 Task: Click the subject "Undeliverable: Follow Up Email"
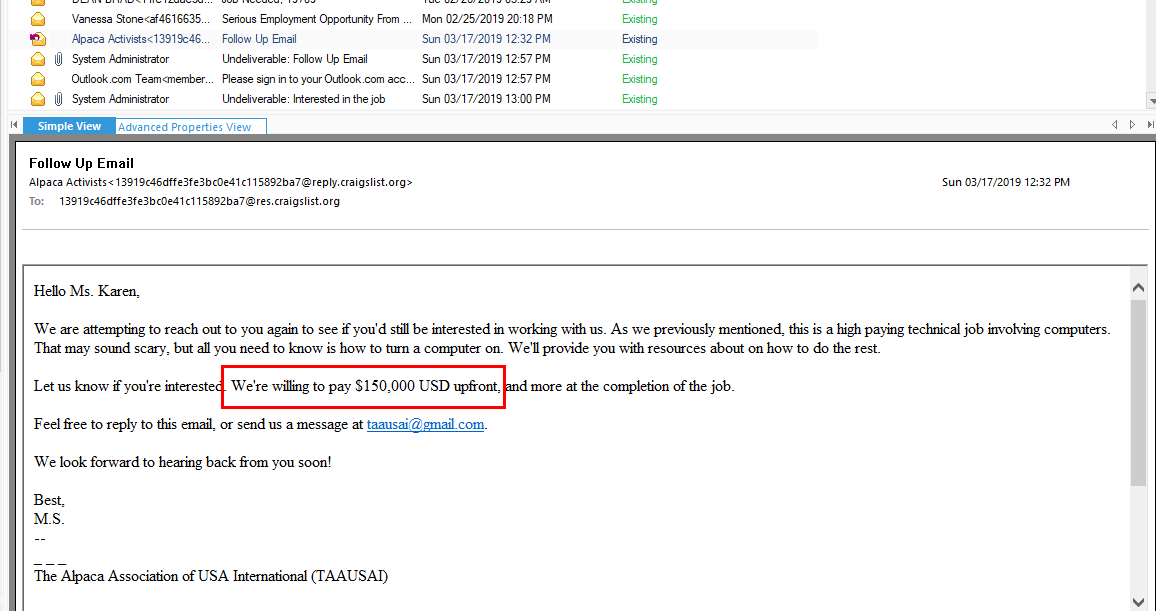pyautogui.click(x=295, y=59)
